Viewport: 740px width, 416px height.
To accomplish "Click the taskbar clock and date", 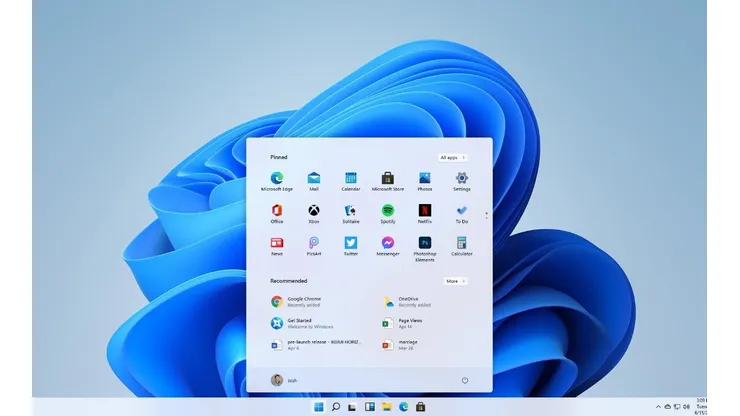I will (x=701, y=406).
